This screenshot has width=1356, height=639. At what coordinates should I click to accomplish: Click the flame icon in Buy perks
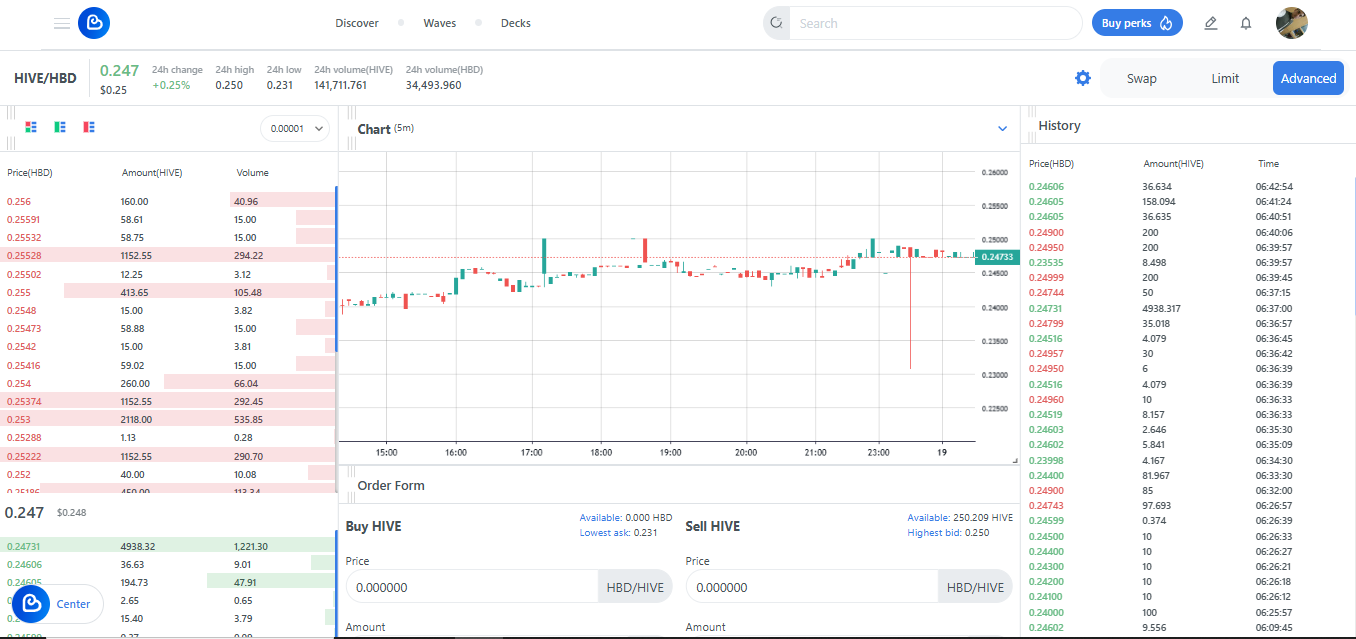coord(1166,23)
